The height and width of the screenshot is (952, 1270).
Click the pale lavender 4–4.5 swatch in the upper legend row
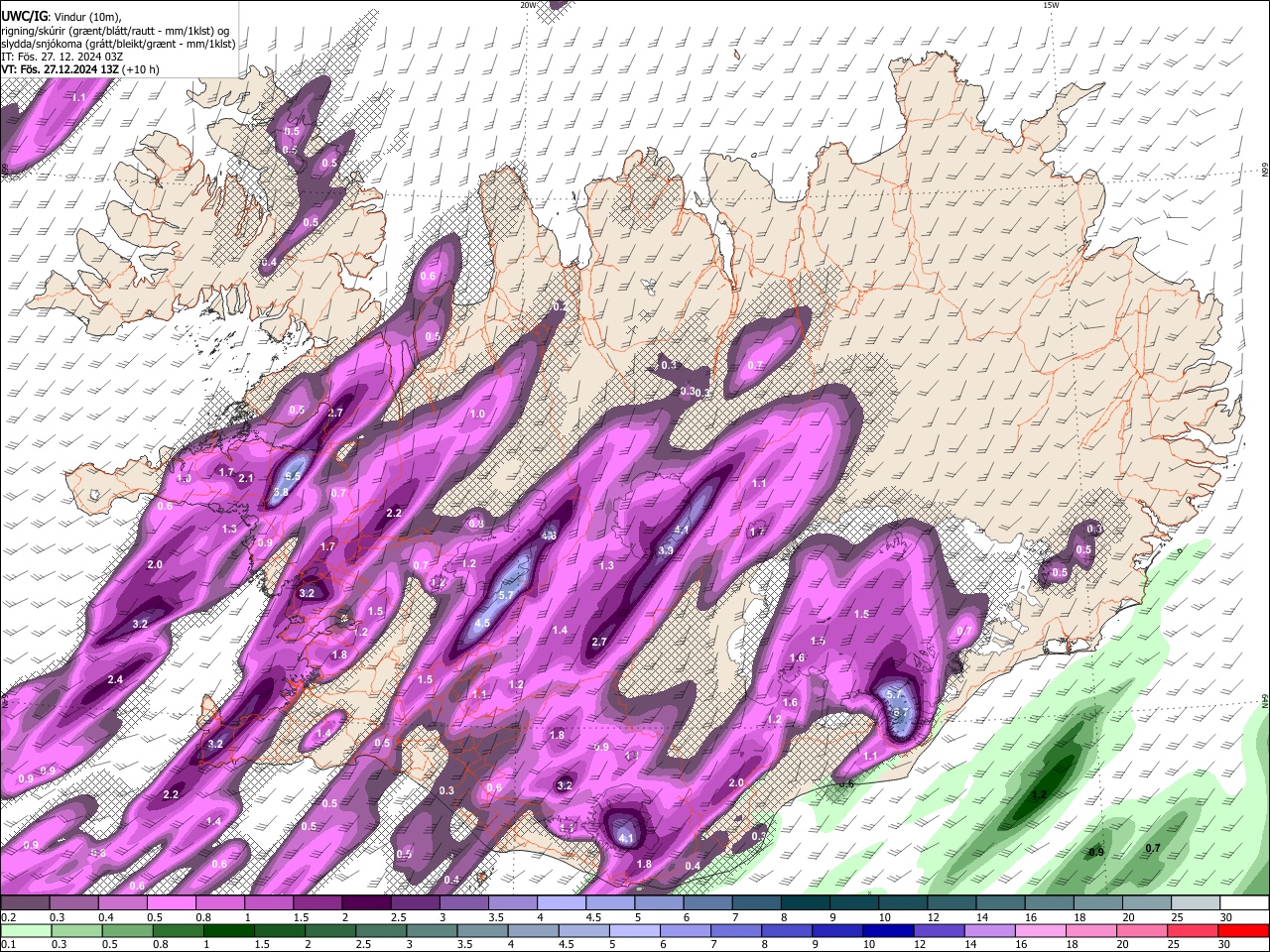pyautogui.click(x=562, y=903)
